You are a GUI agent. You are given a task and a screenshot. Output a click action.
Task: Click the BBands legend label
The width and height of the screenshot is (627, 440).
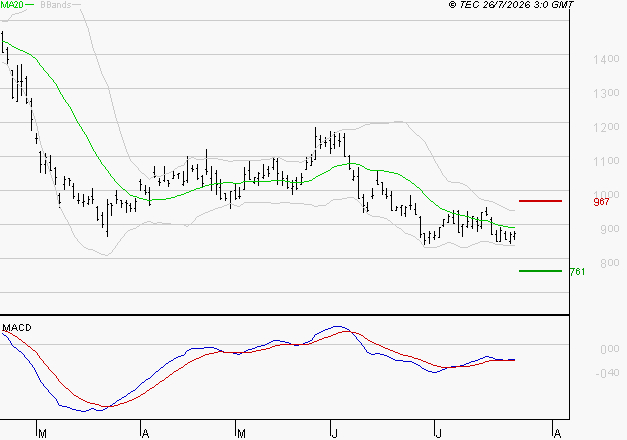coord(56,5)
